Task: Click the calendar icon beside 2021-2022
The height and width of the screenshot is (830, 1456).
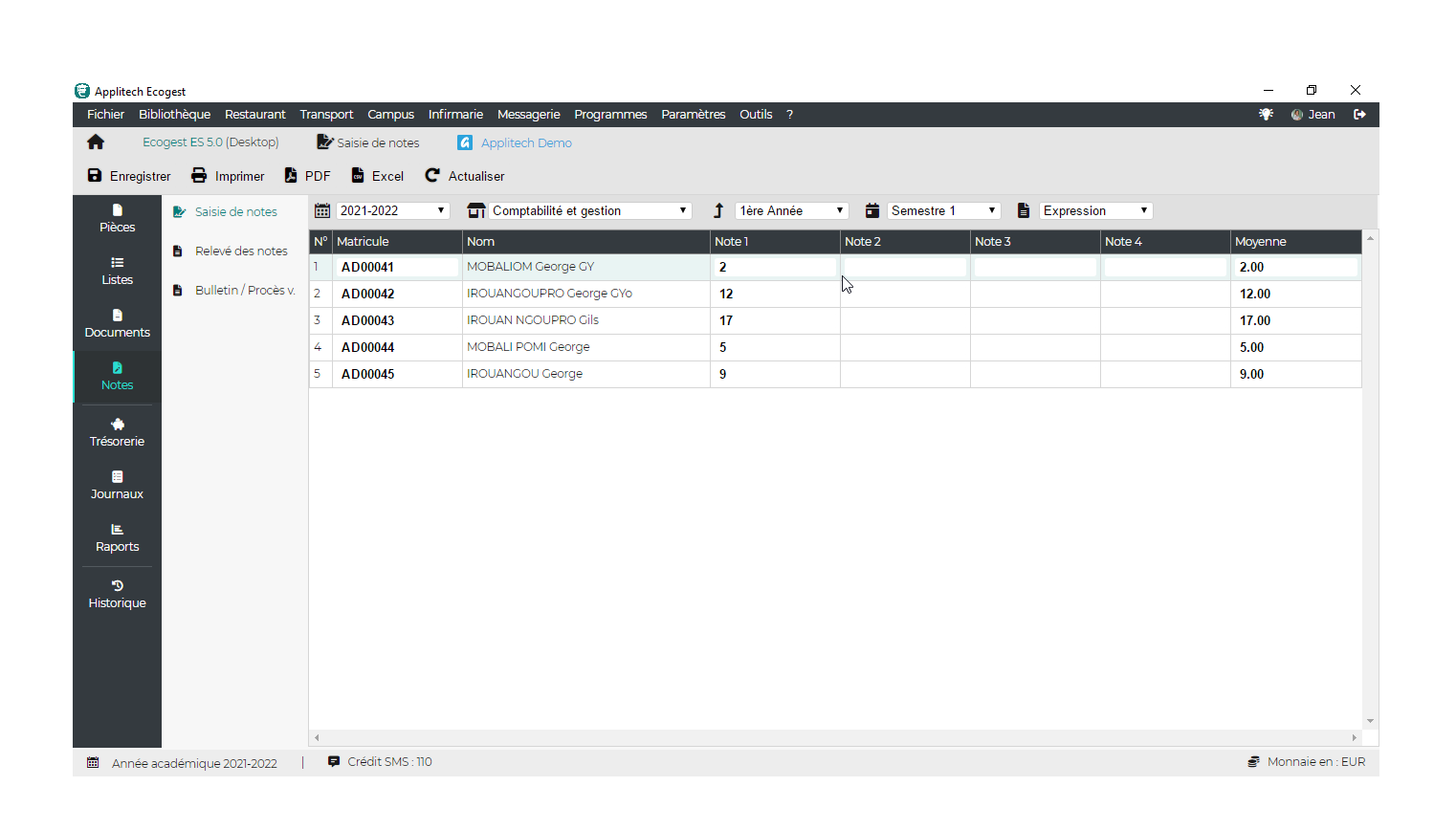Action: 322,211
